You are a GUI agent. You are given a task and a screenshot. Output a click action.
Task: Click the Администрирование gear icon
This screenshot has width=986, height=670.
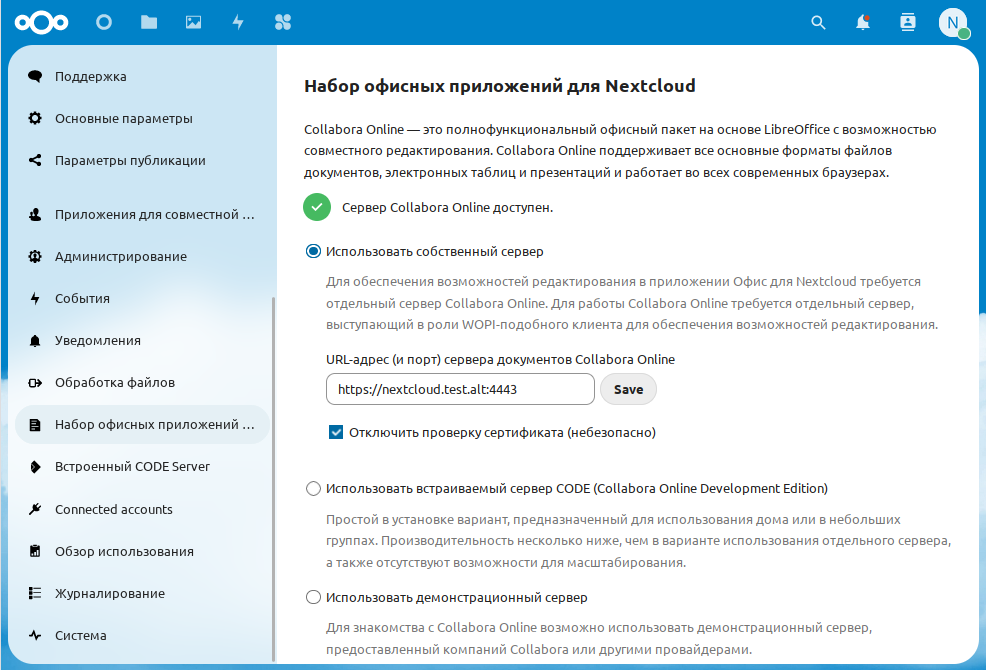point(35,257)
